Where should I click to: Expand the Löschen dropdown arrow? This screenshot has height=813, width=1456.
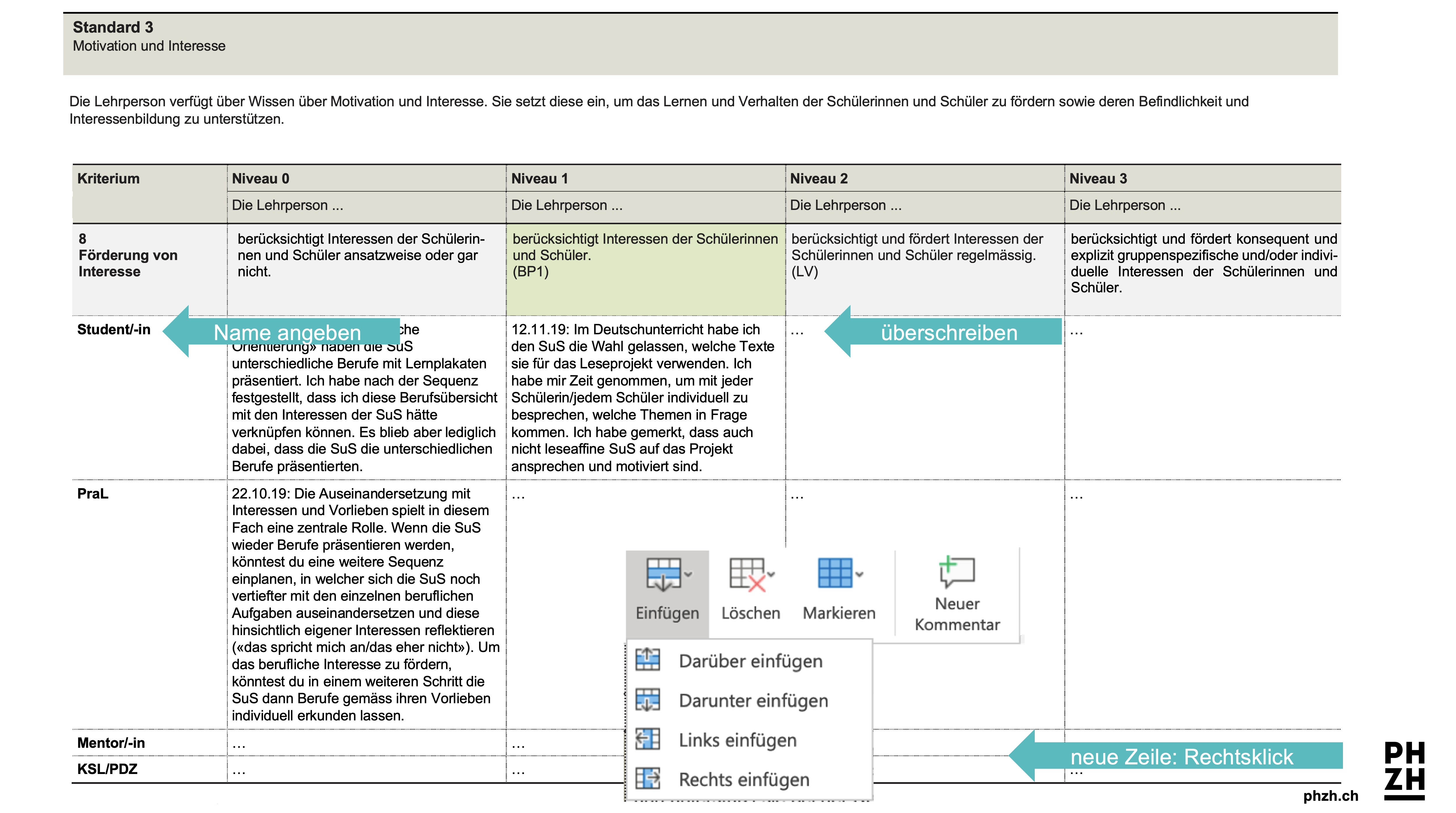click(771, 574)
